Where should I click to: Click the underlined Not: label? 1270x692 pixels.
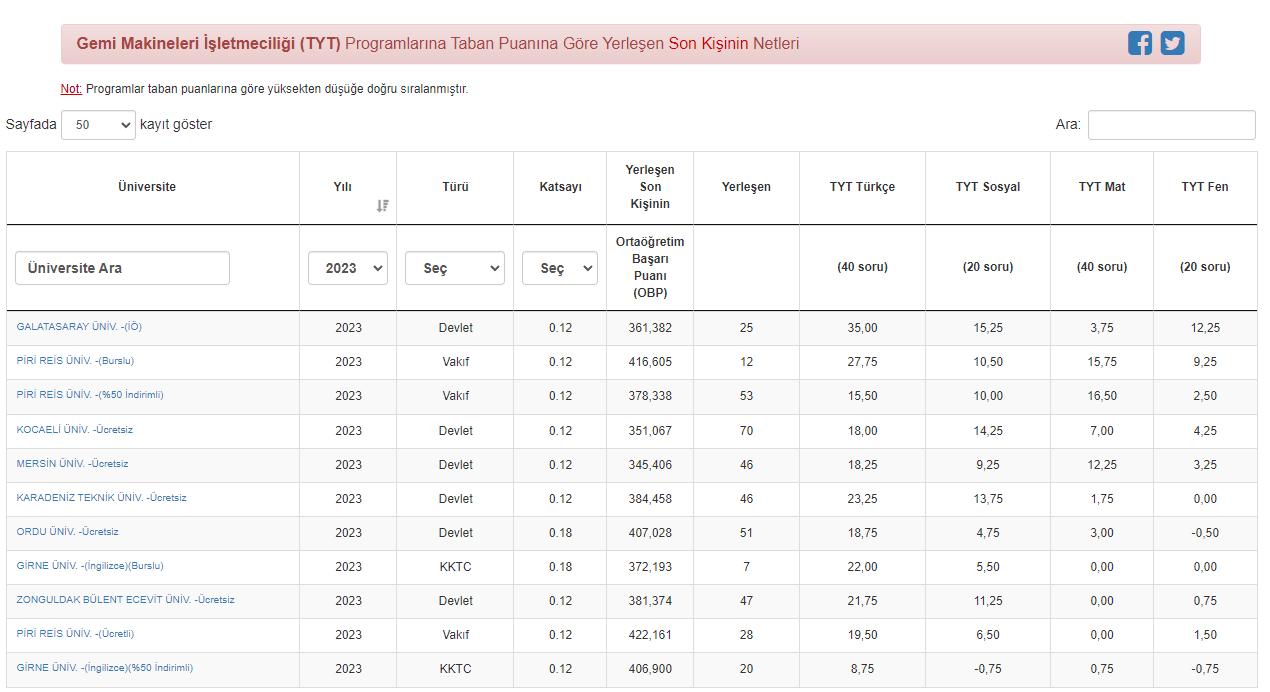tap(71, 89)
